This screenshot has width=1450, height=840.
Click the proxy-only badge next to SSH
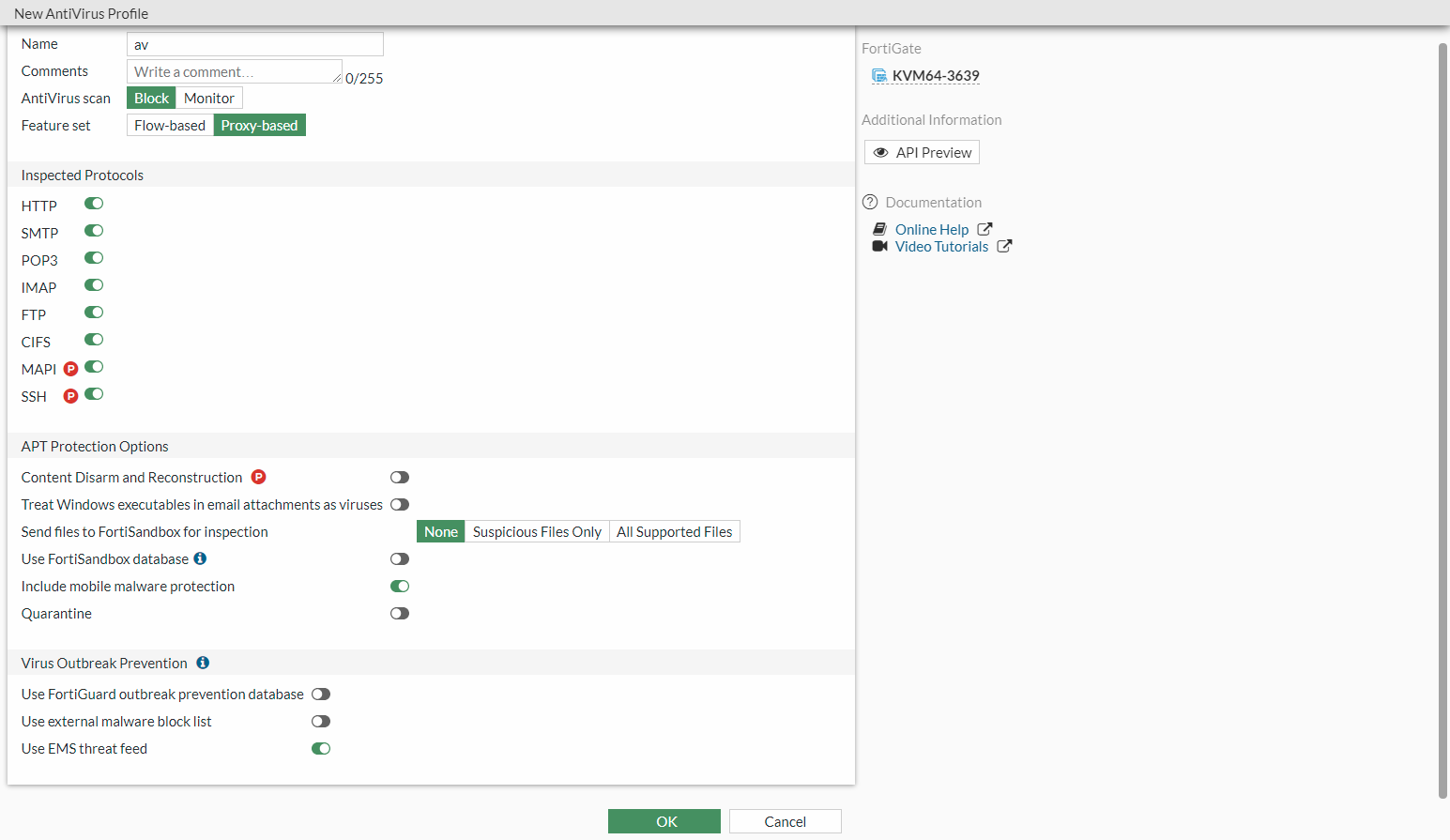point(70,396)
